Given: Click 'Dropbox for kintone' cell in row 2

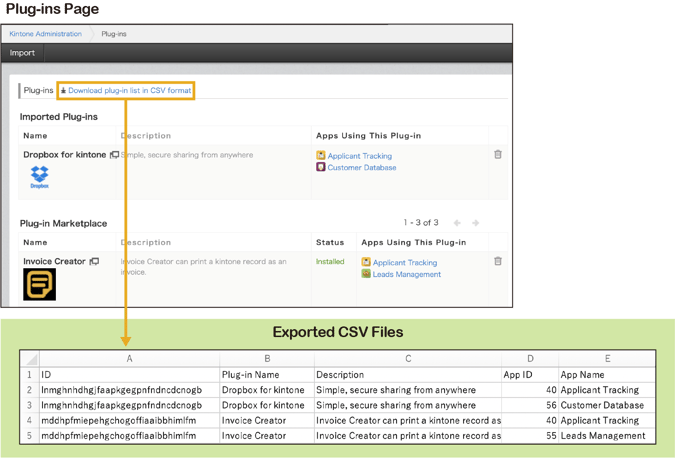Looking at the screenshot, I should [267, 390].
